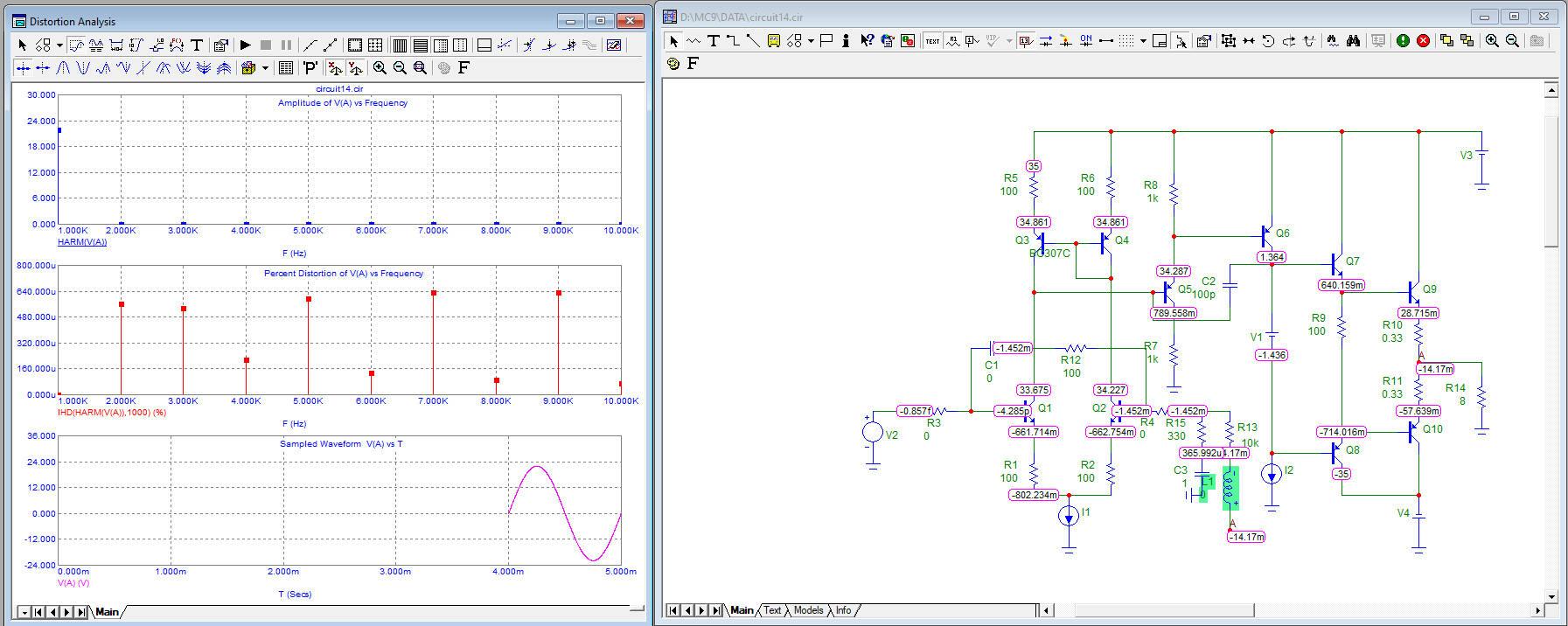Click the Rotate icon in schematic toolbar
The height and width of the screenshot is (626, 1568).
tap(1268, 41)
